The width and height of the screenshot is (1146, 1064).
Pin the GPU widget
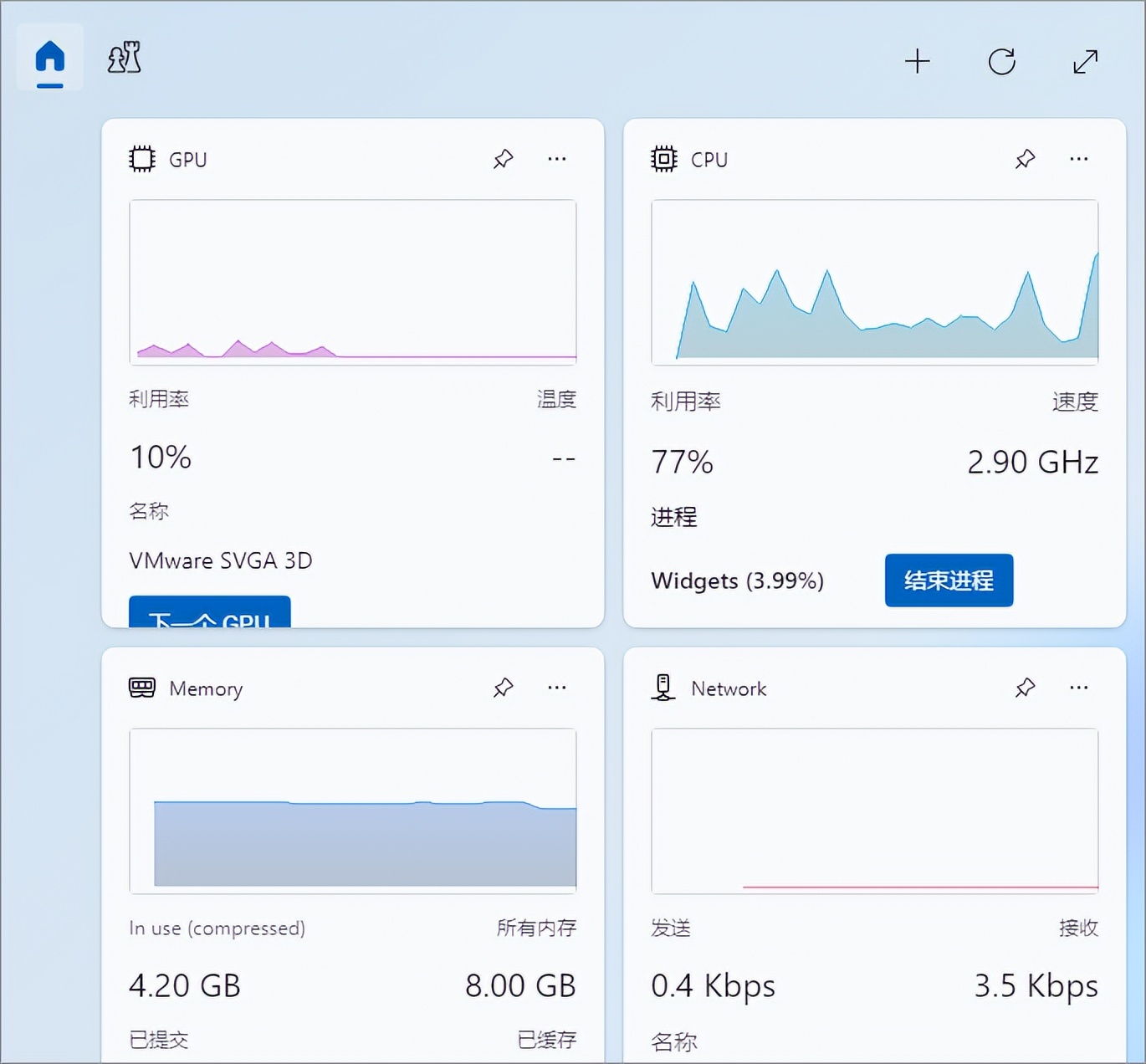(x=503, y=158)
